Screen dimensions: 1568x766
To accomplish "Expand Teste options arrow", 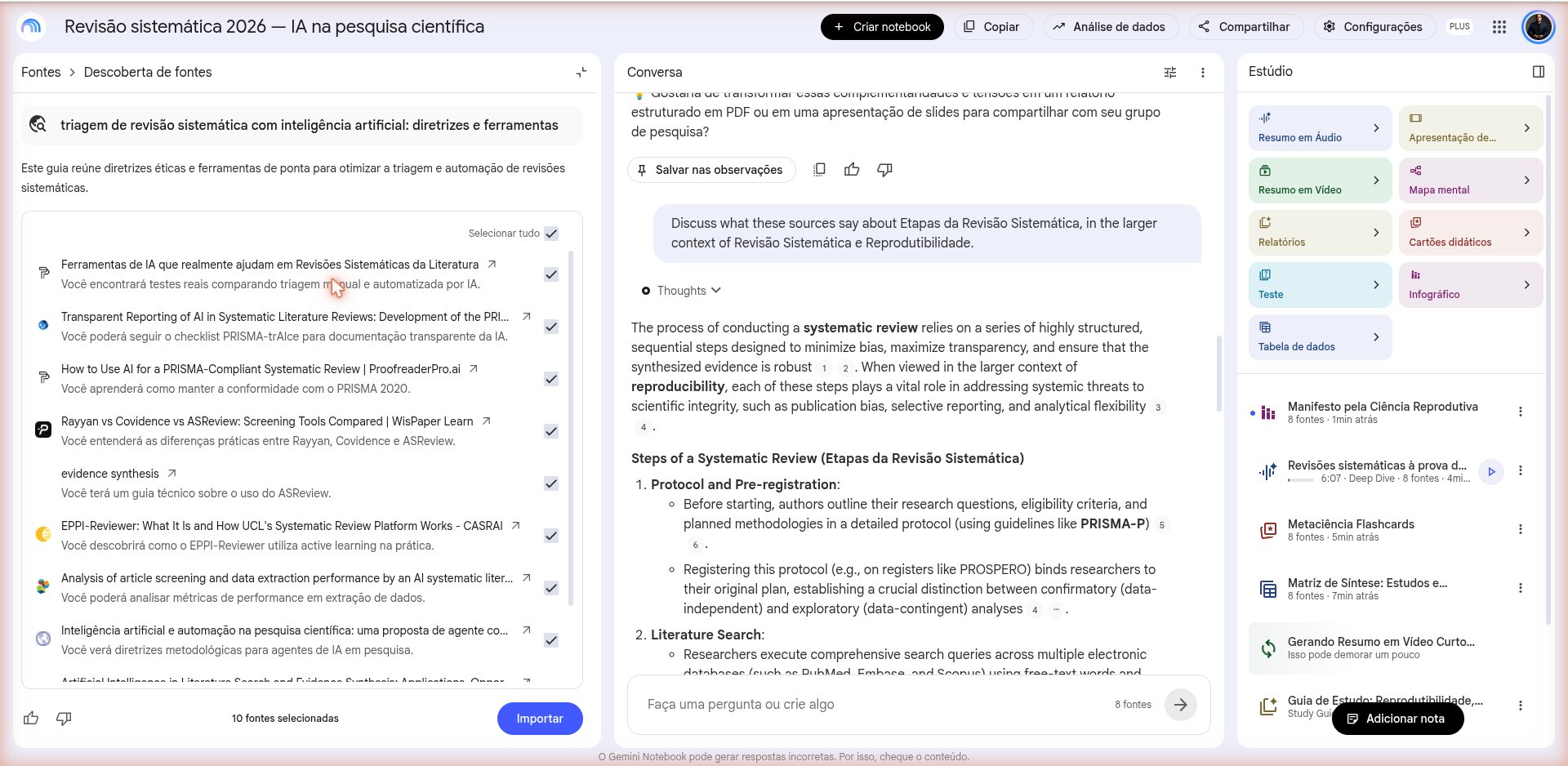I will coord(1376,285).
